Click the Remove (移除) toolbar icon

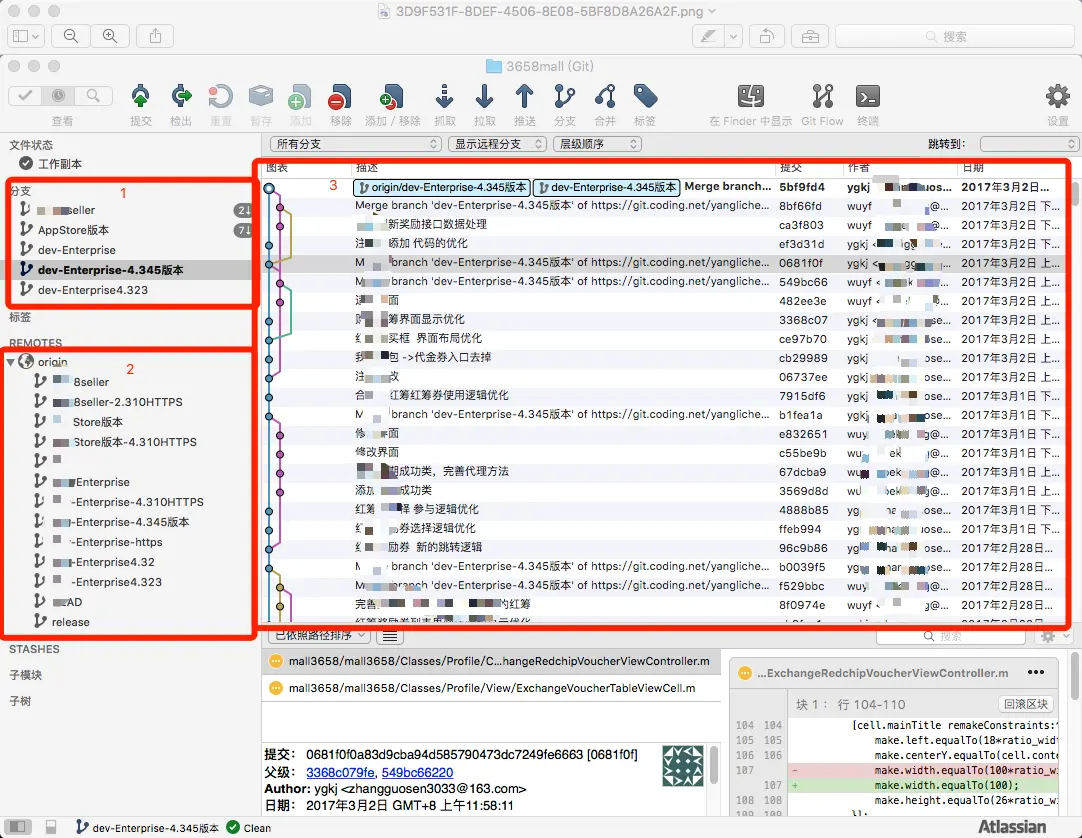pyautogui.click(x=340, y=97)
